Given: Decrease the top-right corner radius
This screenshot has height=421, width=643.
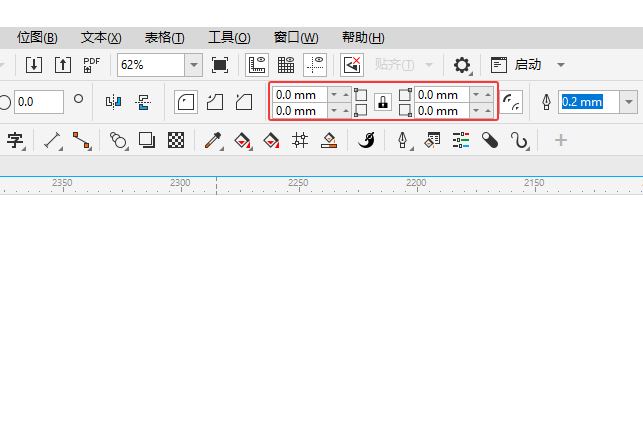Looking at the screenshot, I should [476, 95].
